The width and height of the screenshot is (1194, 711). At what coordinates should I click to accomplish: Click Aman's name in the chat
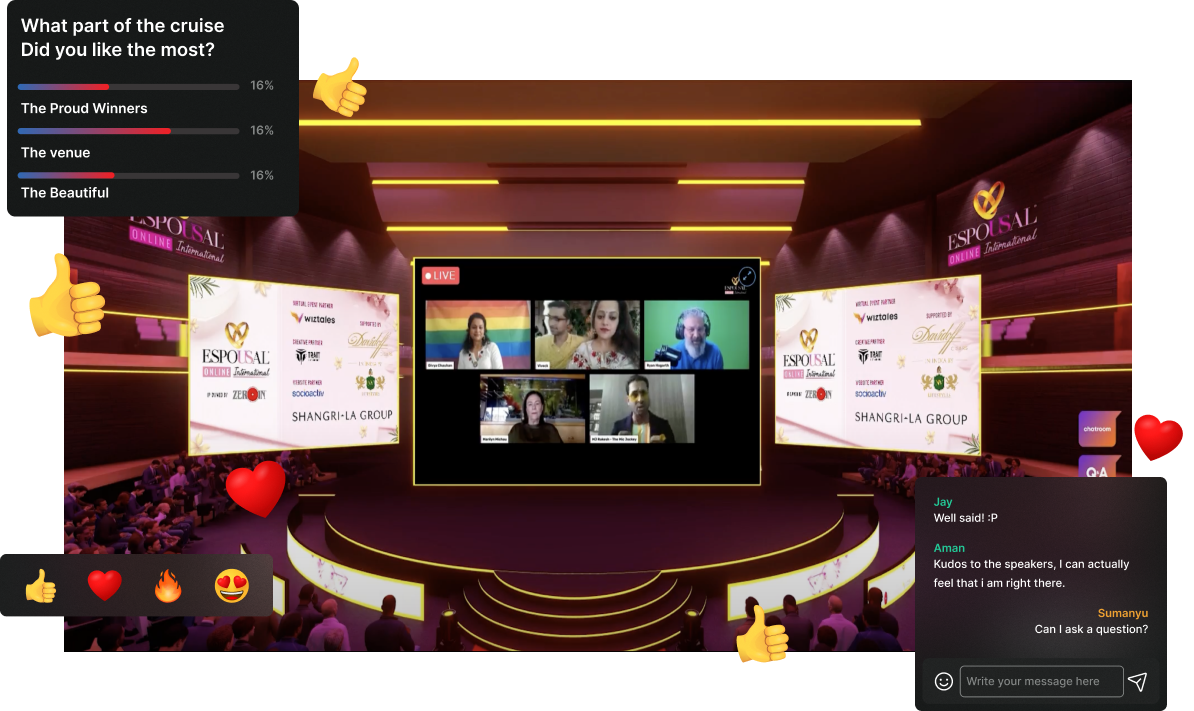[x=949, y=548]
